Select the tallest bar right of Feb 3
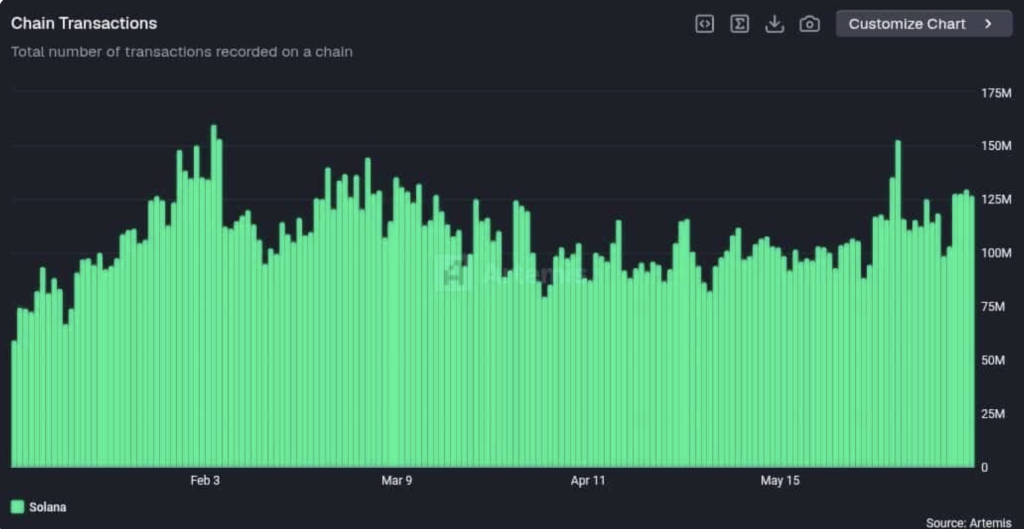Screen dimensions: 1024x529 [x=214, y=296]
